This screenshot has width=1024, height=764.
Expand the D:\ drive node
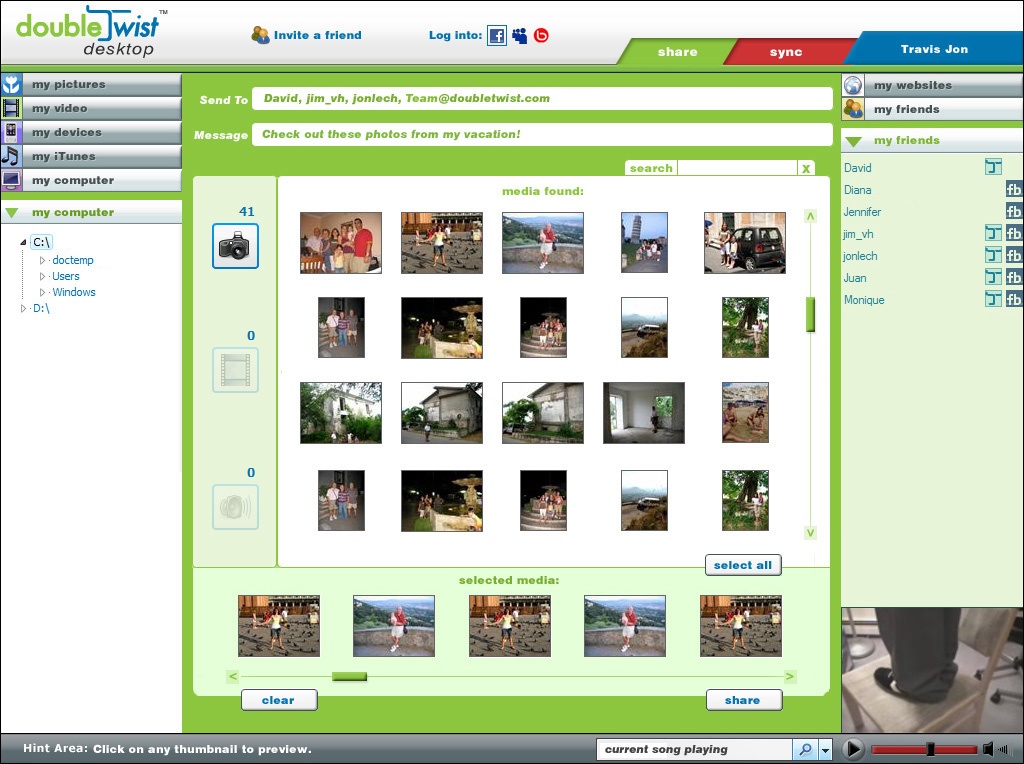click(x=24, y=309)
